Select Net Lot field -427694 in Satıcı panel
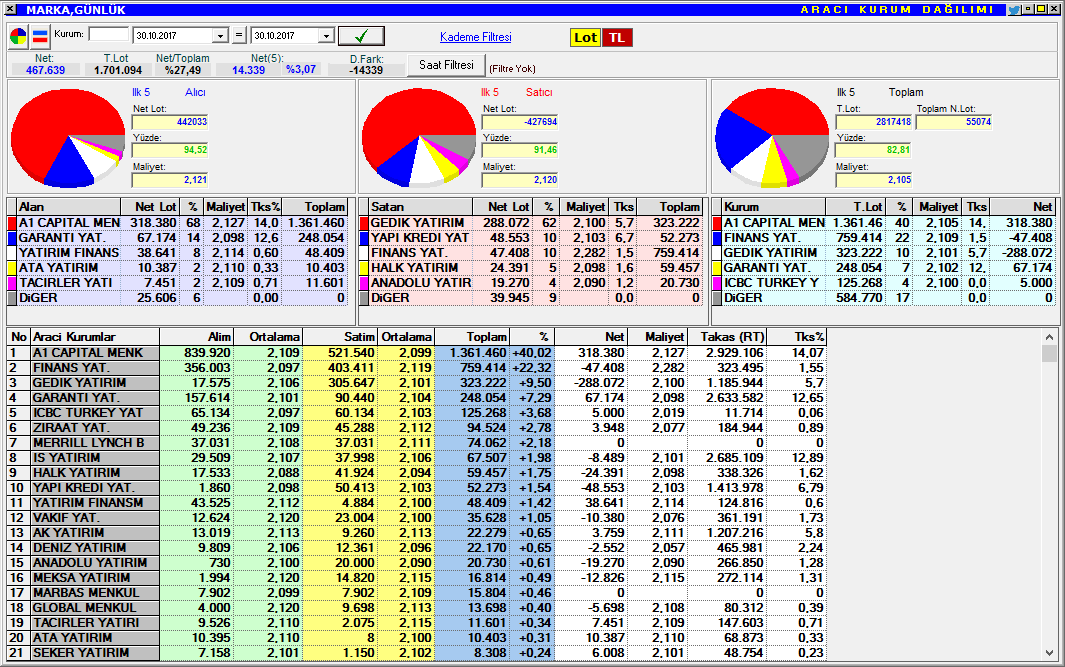 [520, 122]
